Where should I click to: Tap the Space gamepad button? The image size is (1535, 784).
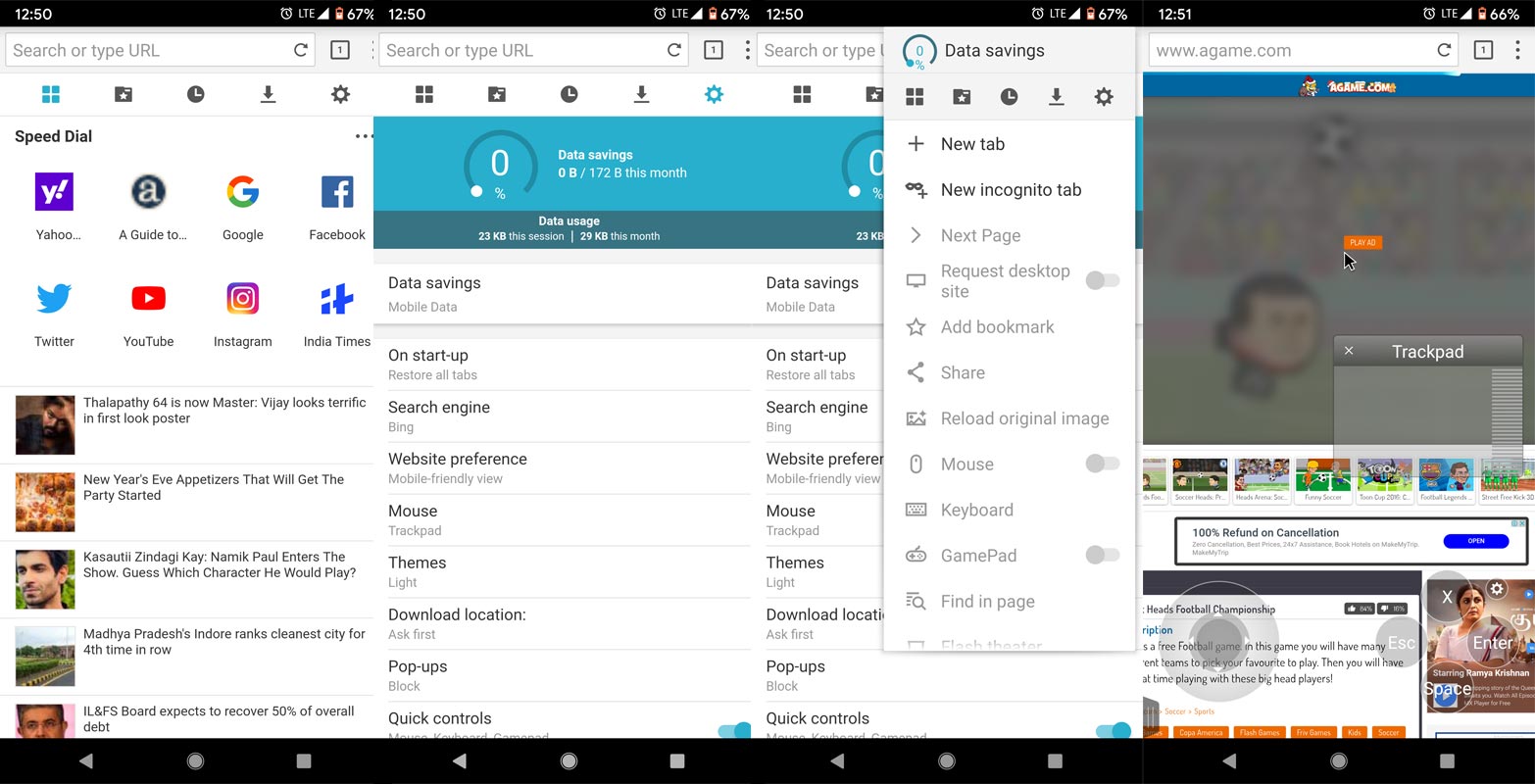1447,689
